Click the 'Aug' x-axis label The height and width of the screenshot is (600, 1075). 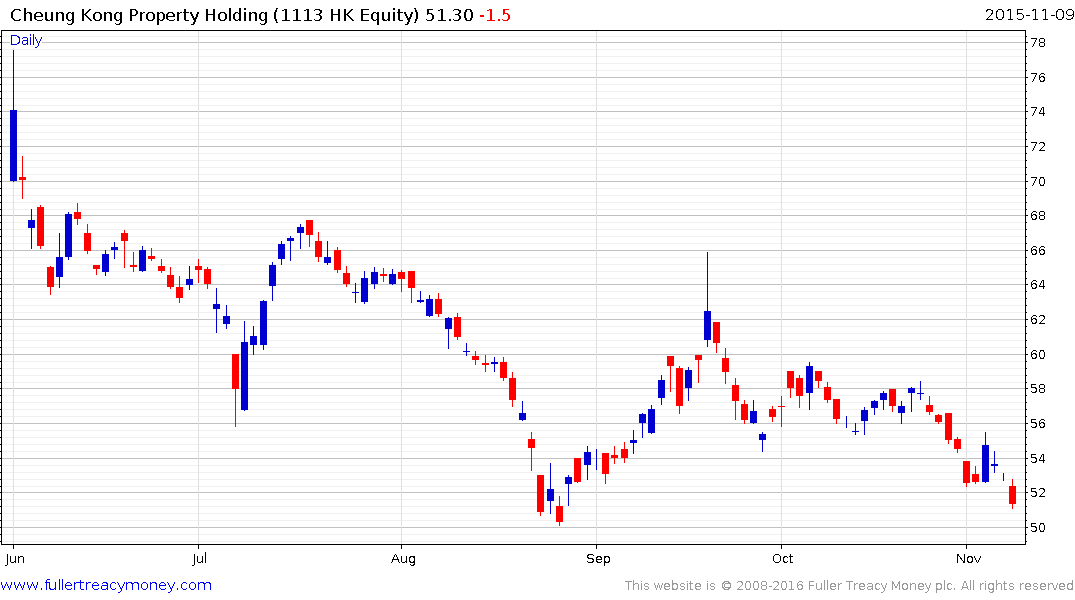pyautogui.click(x=403, y=558)
